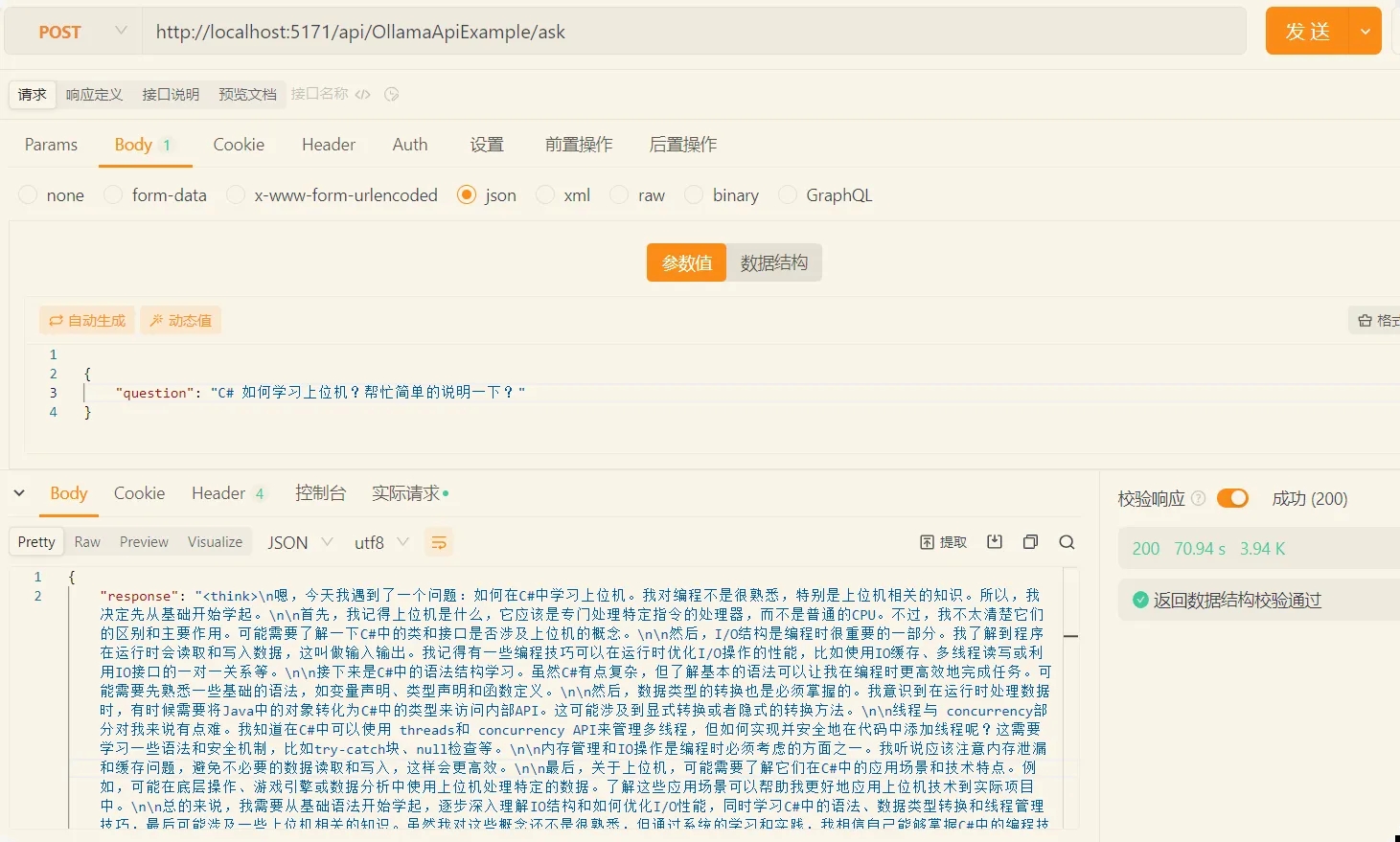Screen dimensions: 1400x842
Task: Select the binary body type
Action: click(722, 195)
